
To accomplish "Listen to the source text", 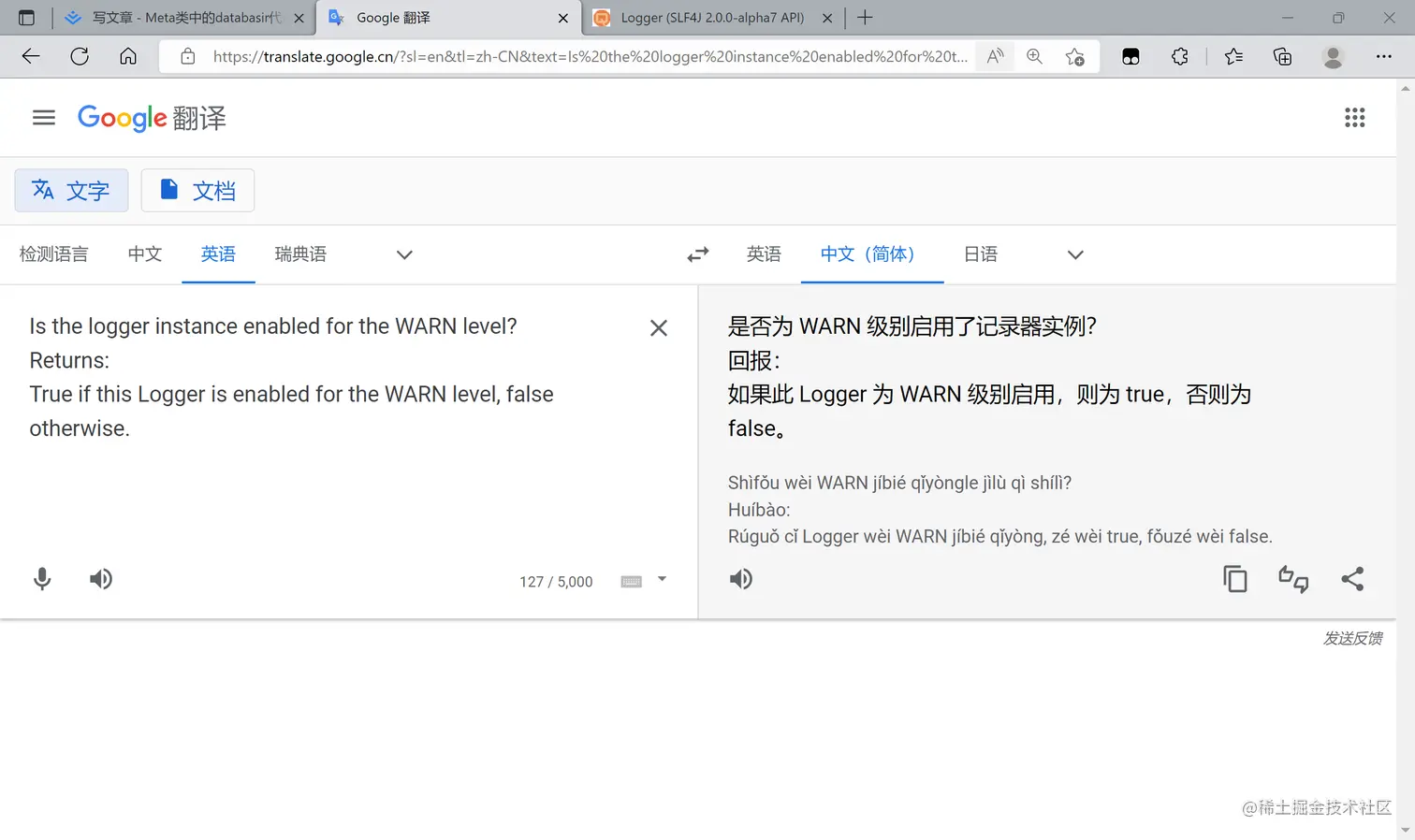I will click(101, 579).
